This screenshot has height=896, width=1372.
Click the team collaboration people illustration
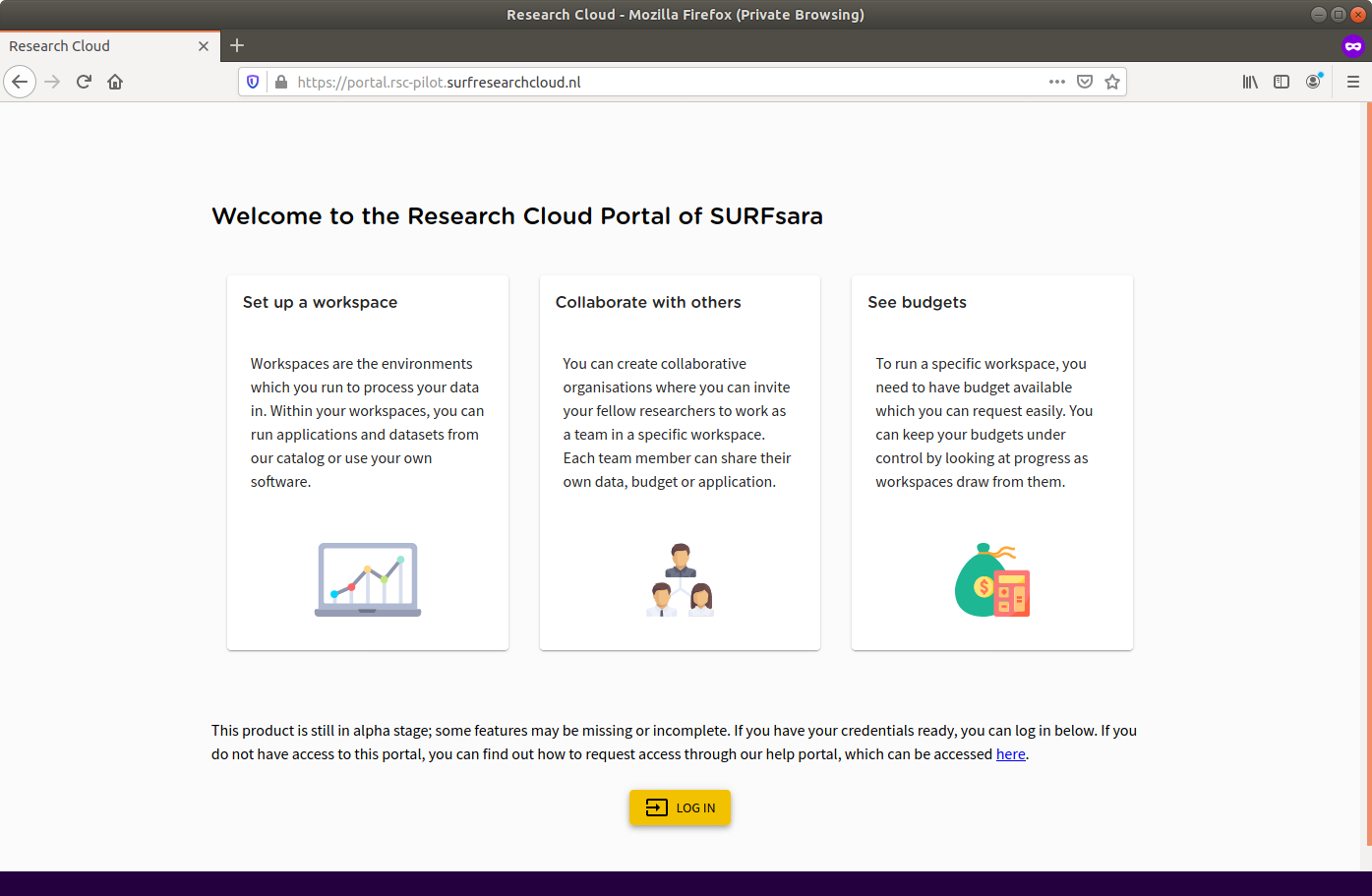[x=680, y=579]
